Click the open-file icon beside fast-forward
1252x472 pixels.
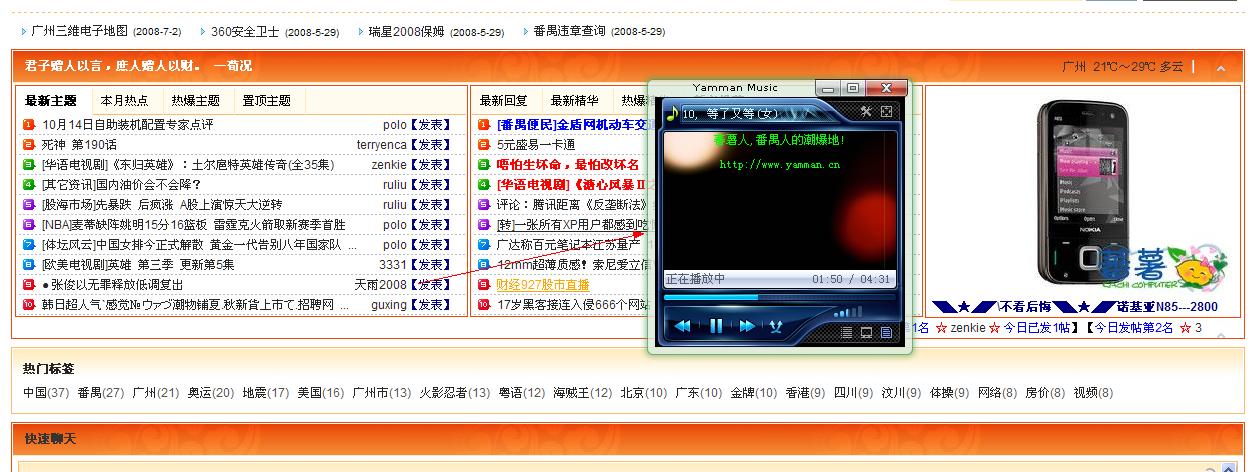[775, 326]
